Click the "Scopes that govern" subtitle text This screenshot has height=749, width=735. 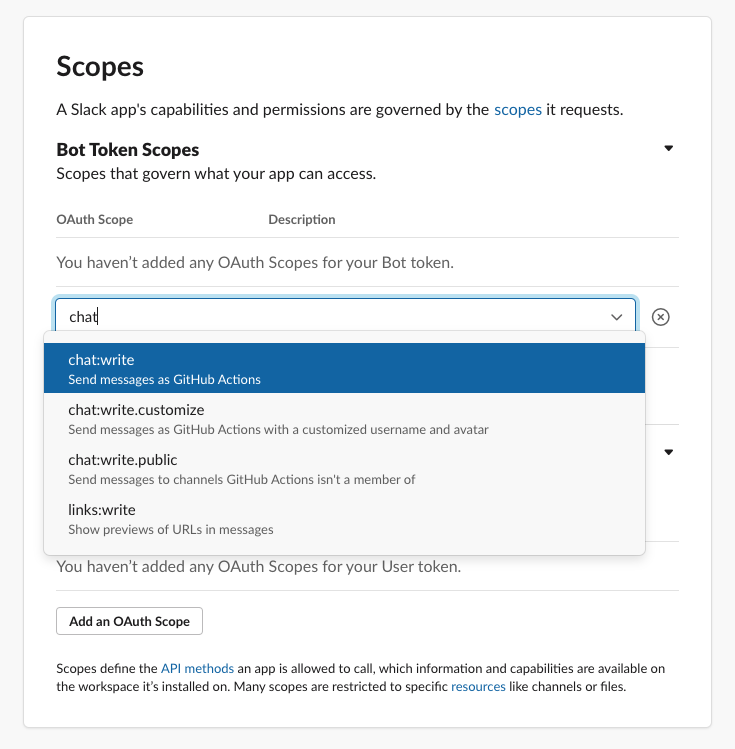216,174
